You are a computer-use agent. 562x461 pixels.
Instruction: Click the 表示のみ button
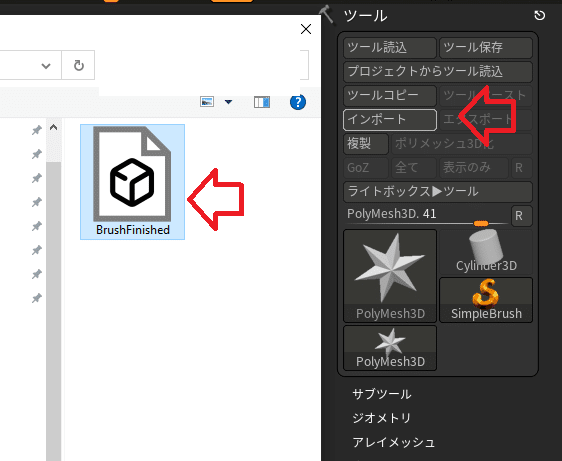(x=474, y=168)
